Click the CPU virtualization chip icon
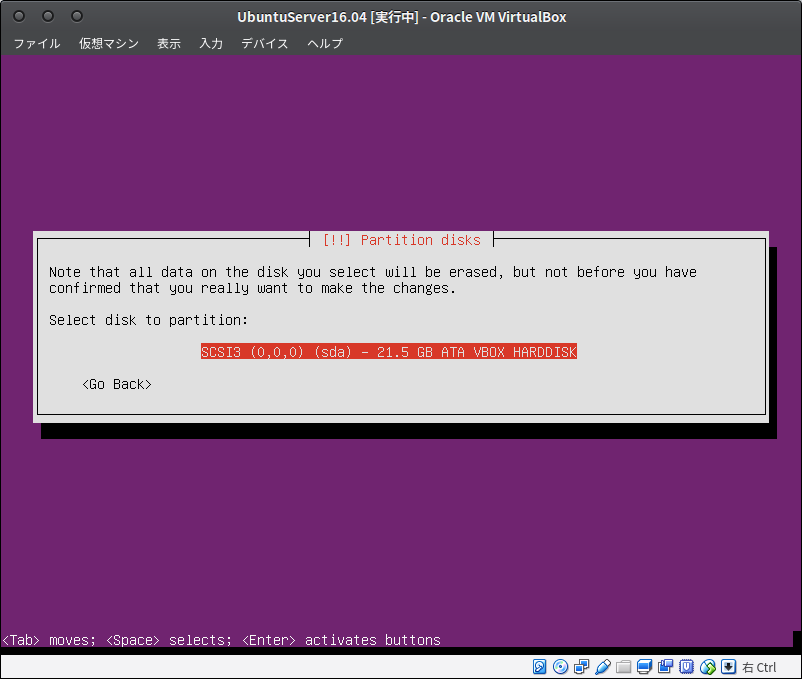Image resolution: width=802 pixels, height=679 pixels. 686,667
